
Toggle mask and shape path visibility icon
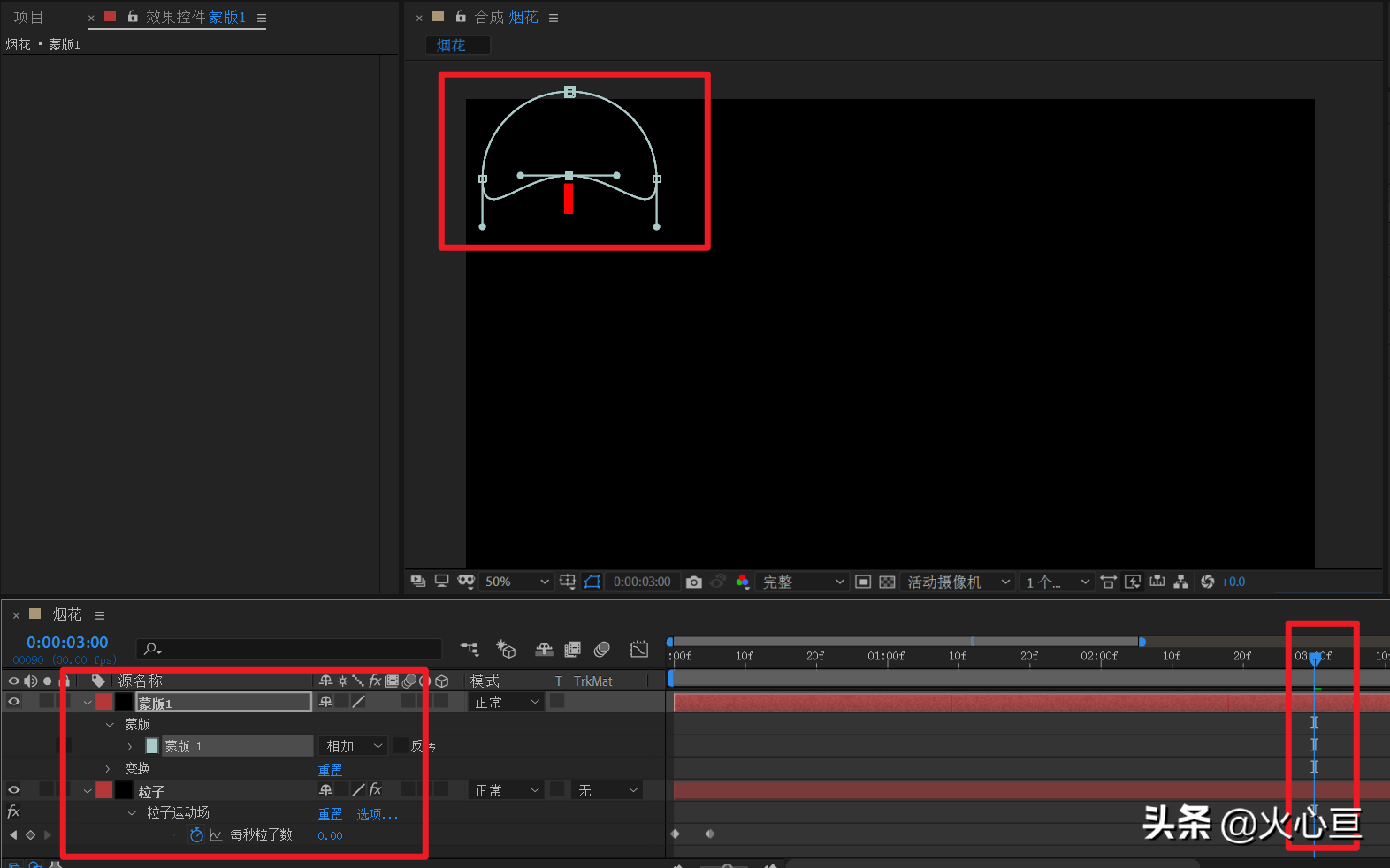coord(592,582)
